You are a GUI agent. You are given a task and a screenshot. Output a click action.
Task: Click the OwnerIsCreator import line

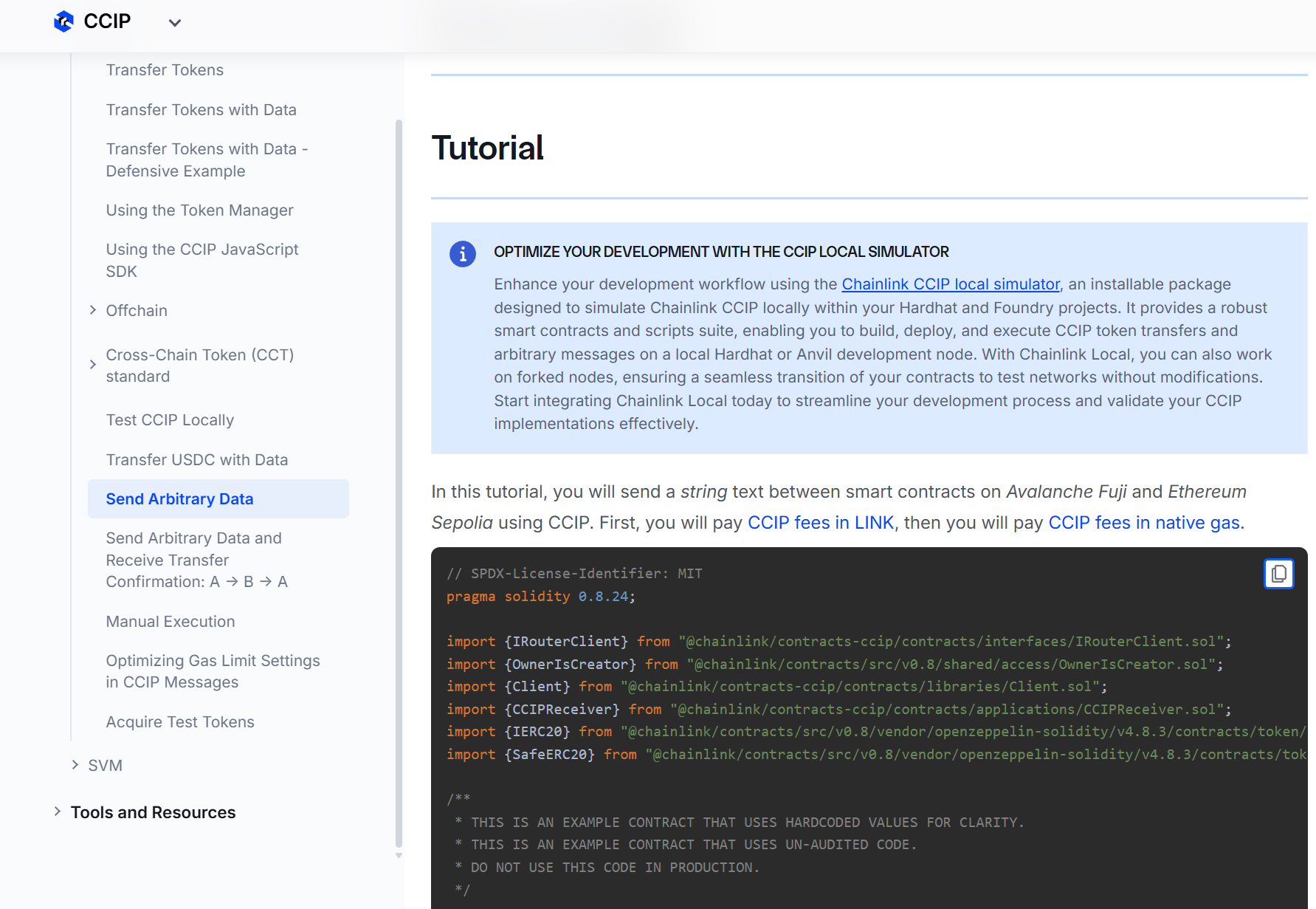coord(835,665)
